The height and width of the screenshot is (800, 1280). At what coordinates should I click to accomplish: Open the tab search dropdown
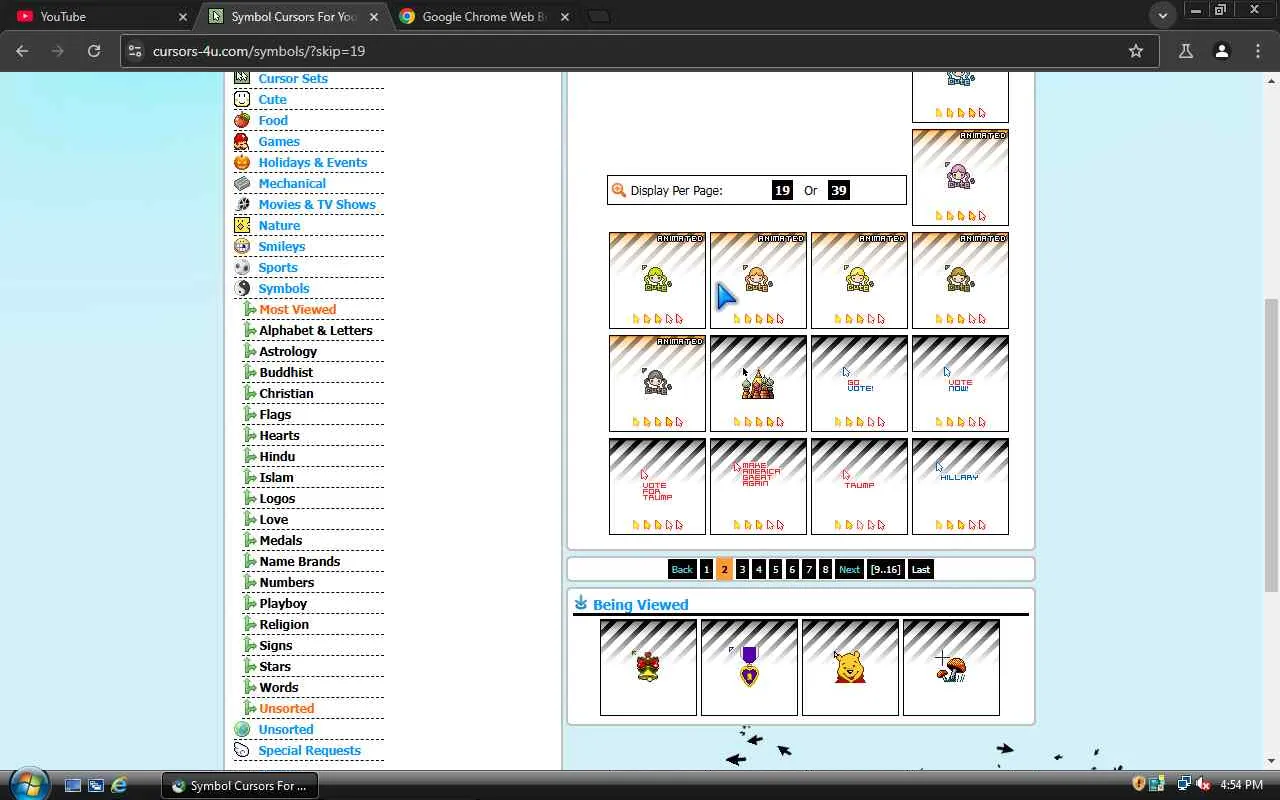tap(1162, 16)
